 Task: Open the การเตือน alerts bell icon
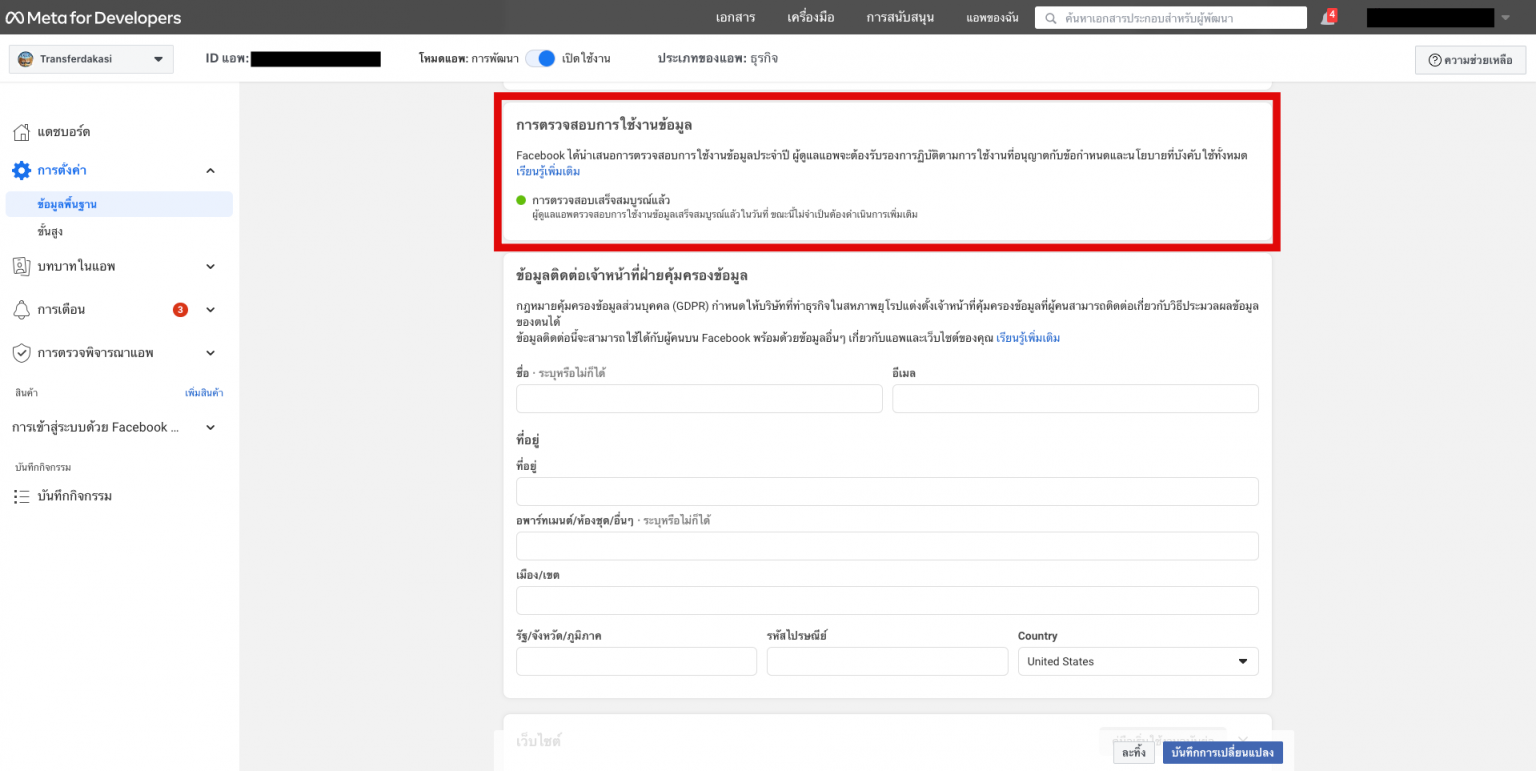click(x=21, y=309)
